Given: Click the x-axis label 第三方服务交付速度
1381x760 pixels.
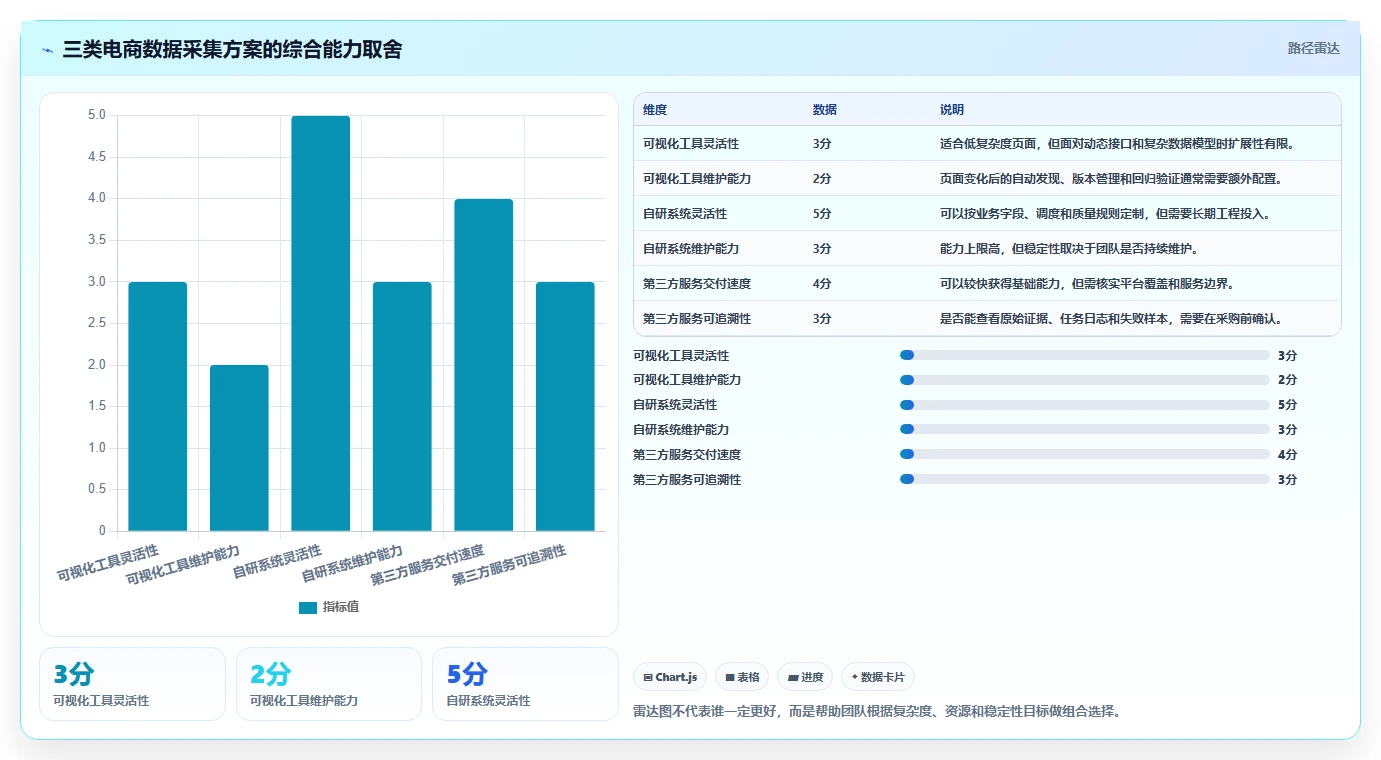Looking at the screenshot, I should (x=428, y=566).
